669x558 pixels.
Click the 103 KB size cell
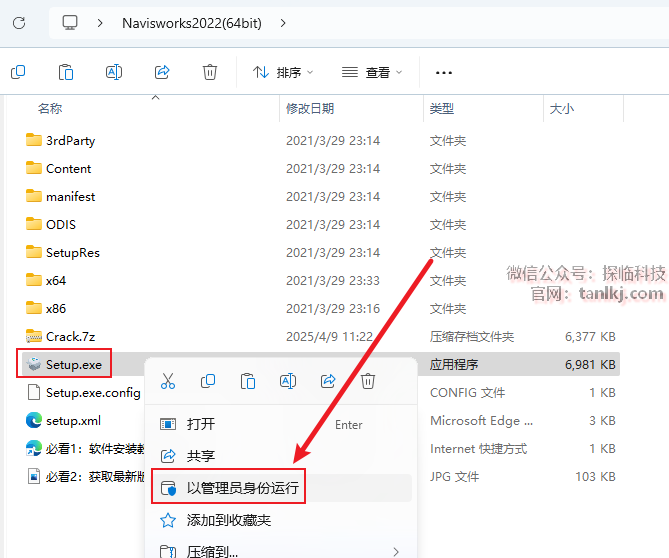point(595,477)
